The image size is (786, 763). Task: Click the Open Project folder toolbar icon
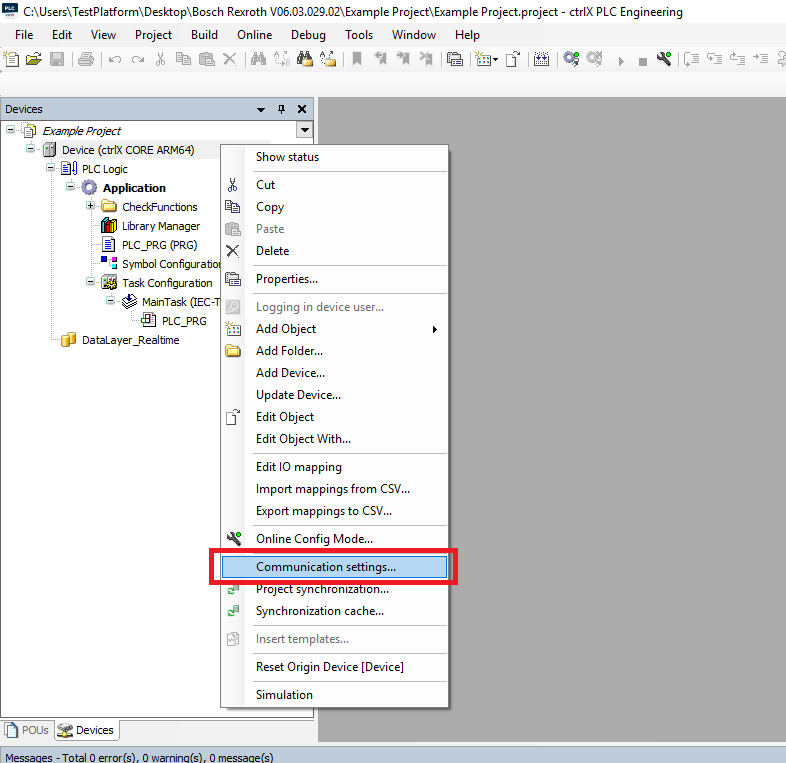click(34, 60)
